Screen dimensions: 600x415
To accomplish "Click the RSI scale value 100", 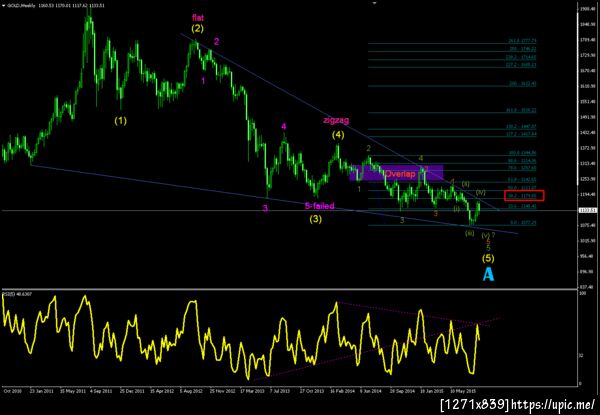I will click(583, 293).
